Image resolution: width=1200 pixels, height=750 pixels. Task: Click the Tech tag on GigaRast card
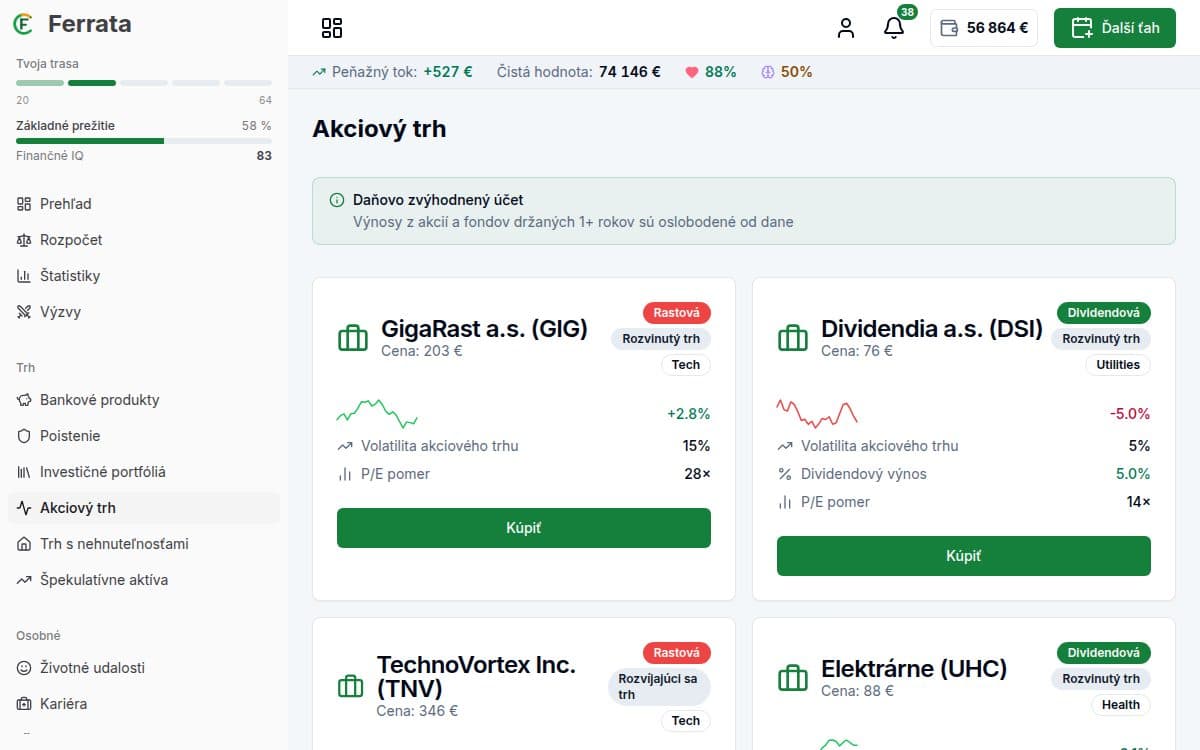click(x=686, y=365)
